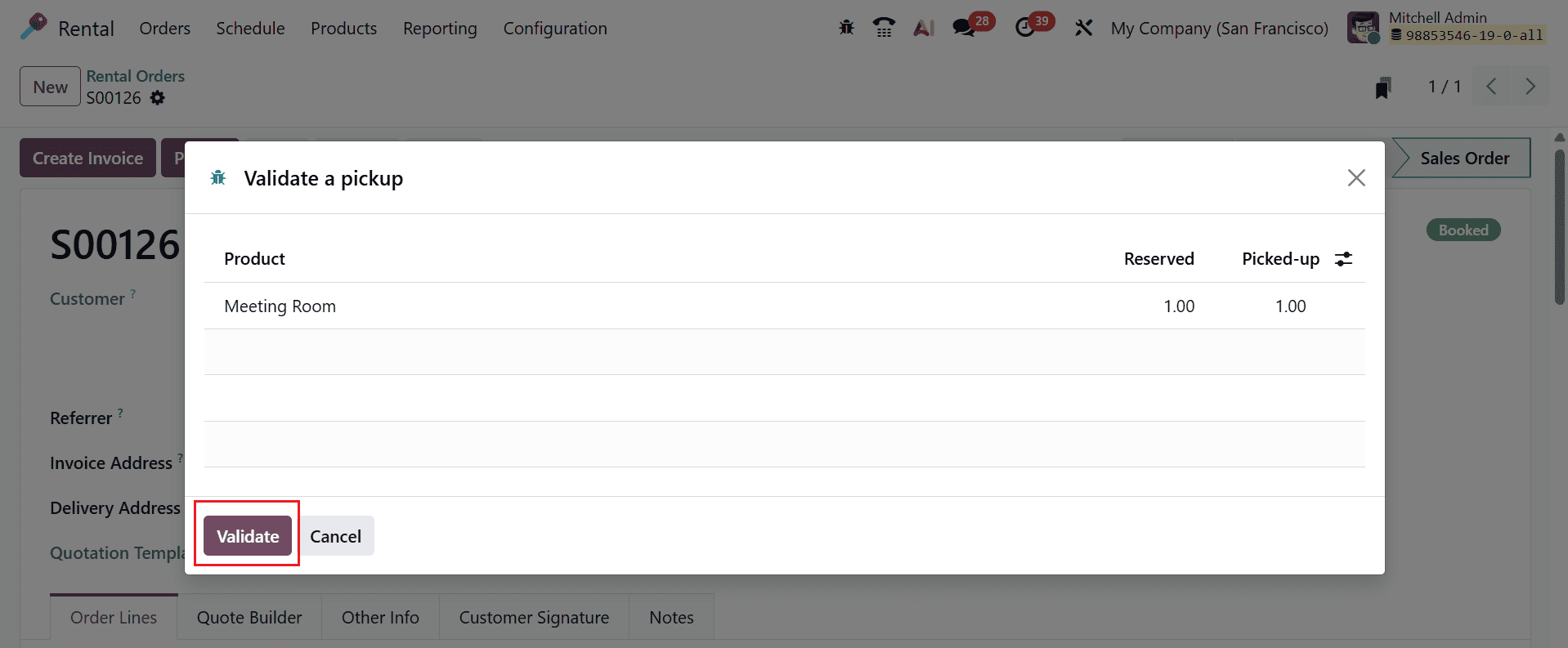1568x648 pixels.
Task: Sort by Picked-up column header
Action: (1280, 259)
